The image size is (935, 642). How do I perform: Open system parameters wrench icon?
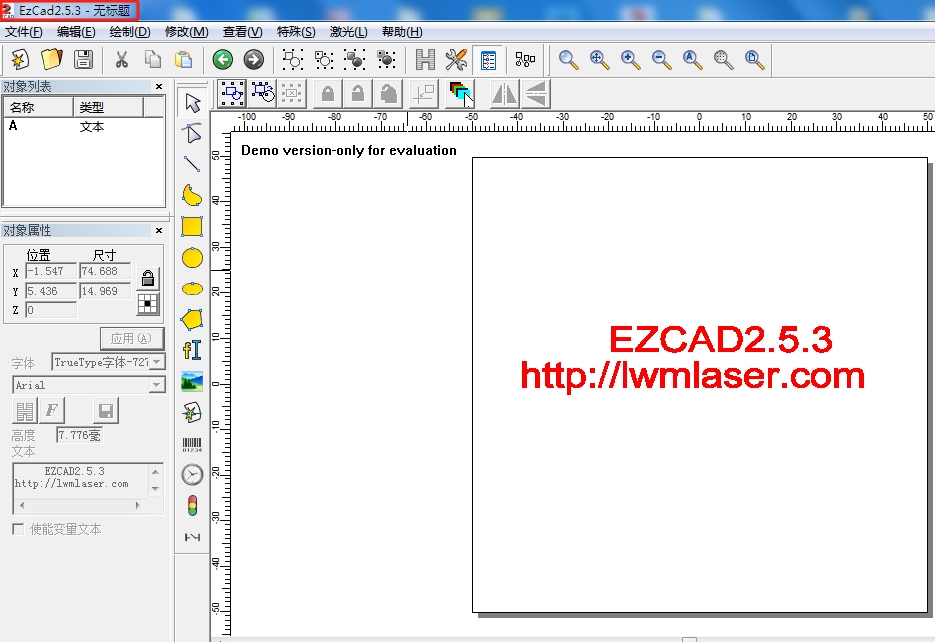coord(456,60)
